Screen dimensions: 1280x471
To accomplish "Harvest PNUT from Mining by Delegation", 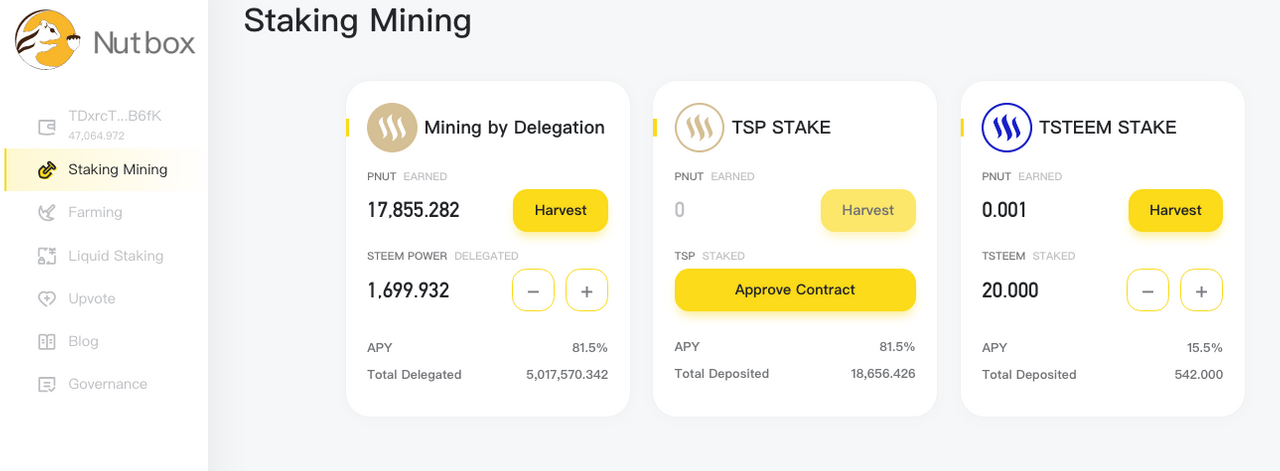I will 560,211.
